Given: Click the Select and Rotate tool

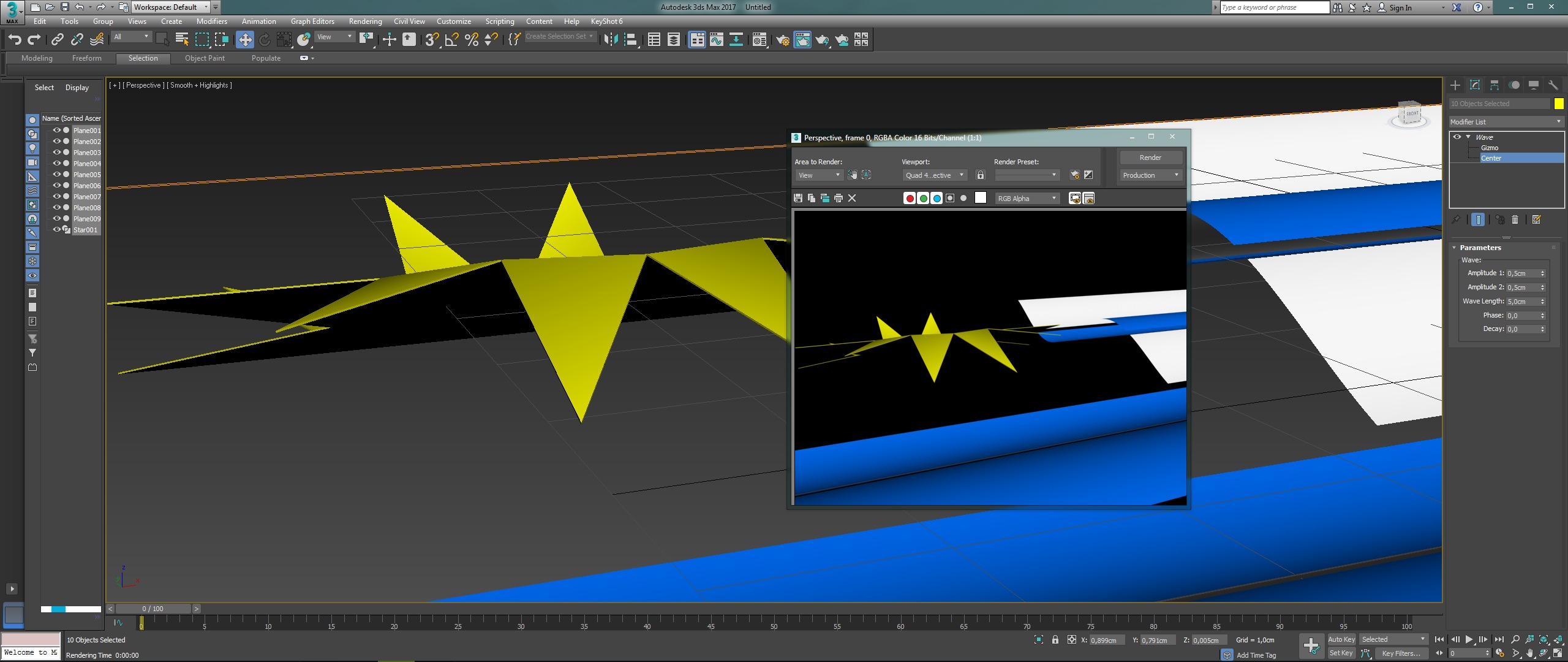Looking at the screenshot, I should point(265,40).
